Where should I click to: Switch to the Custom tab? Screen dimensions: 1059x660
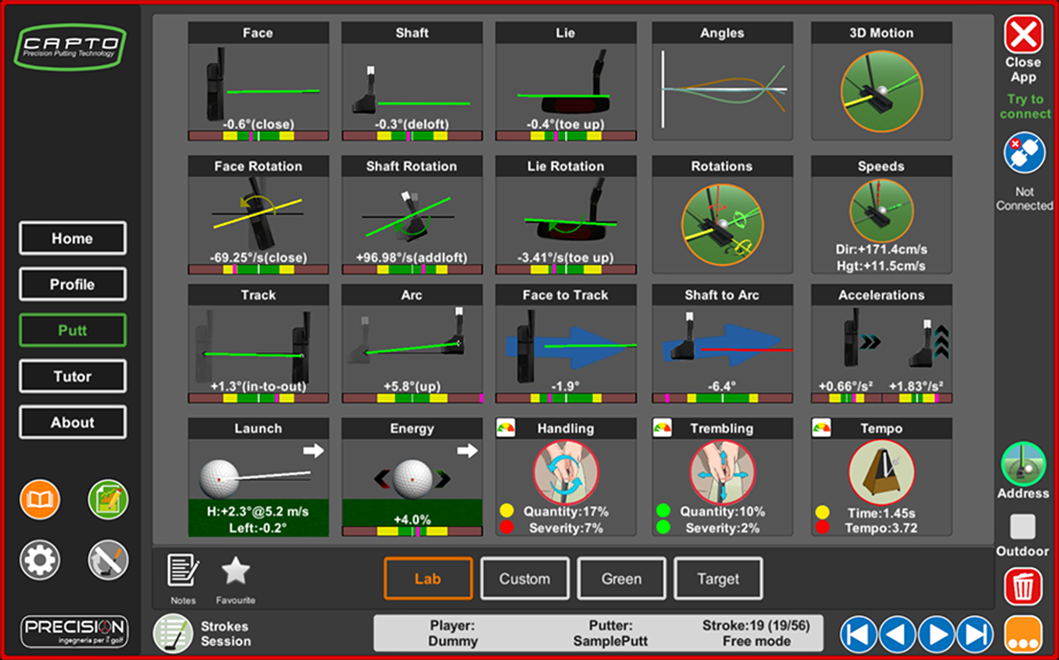525,579
